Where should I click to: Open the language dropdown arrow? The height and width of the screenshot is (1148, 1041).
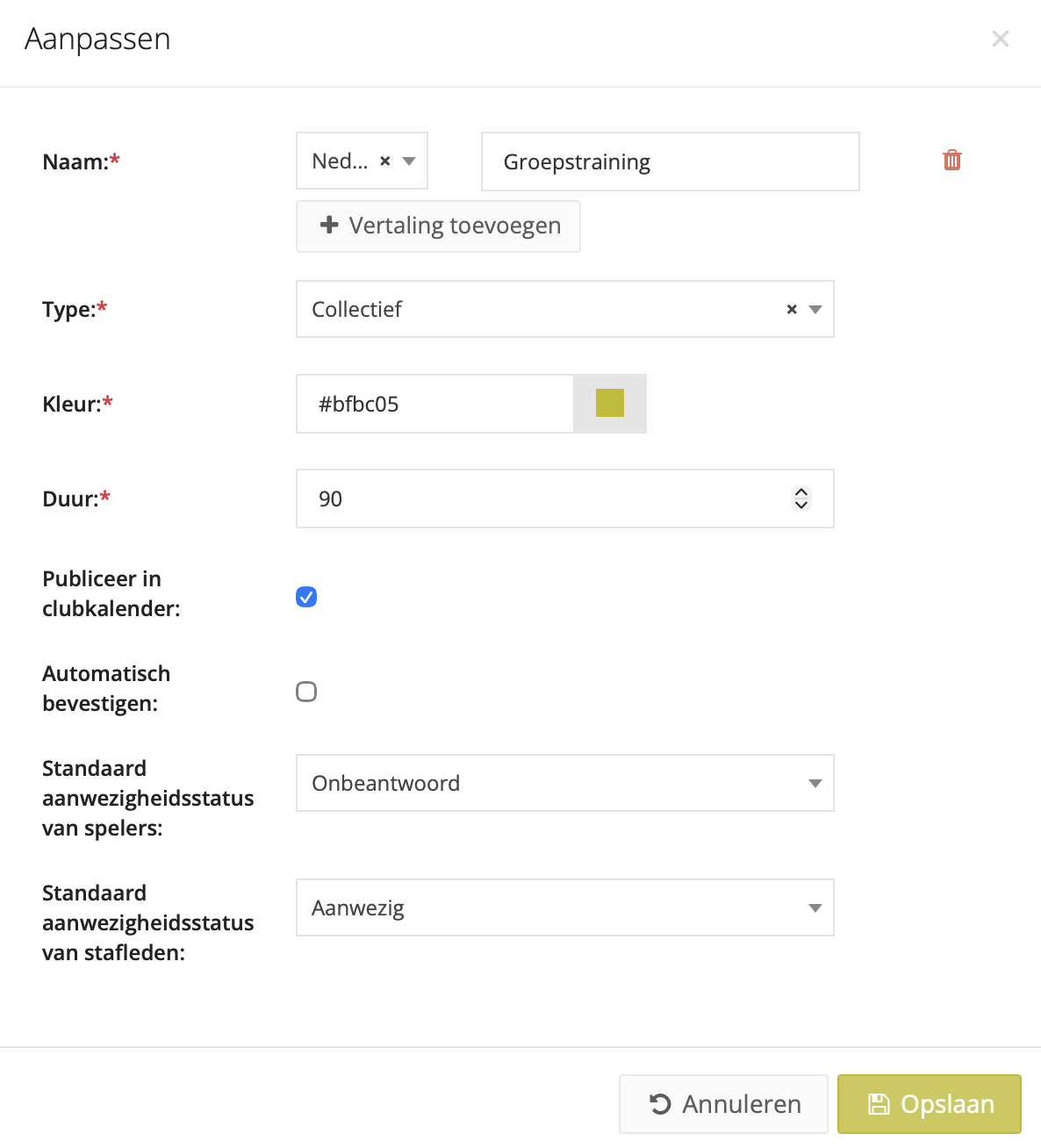pyautogui.click(x=409, y=161)
